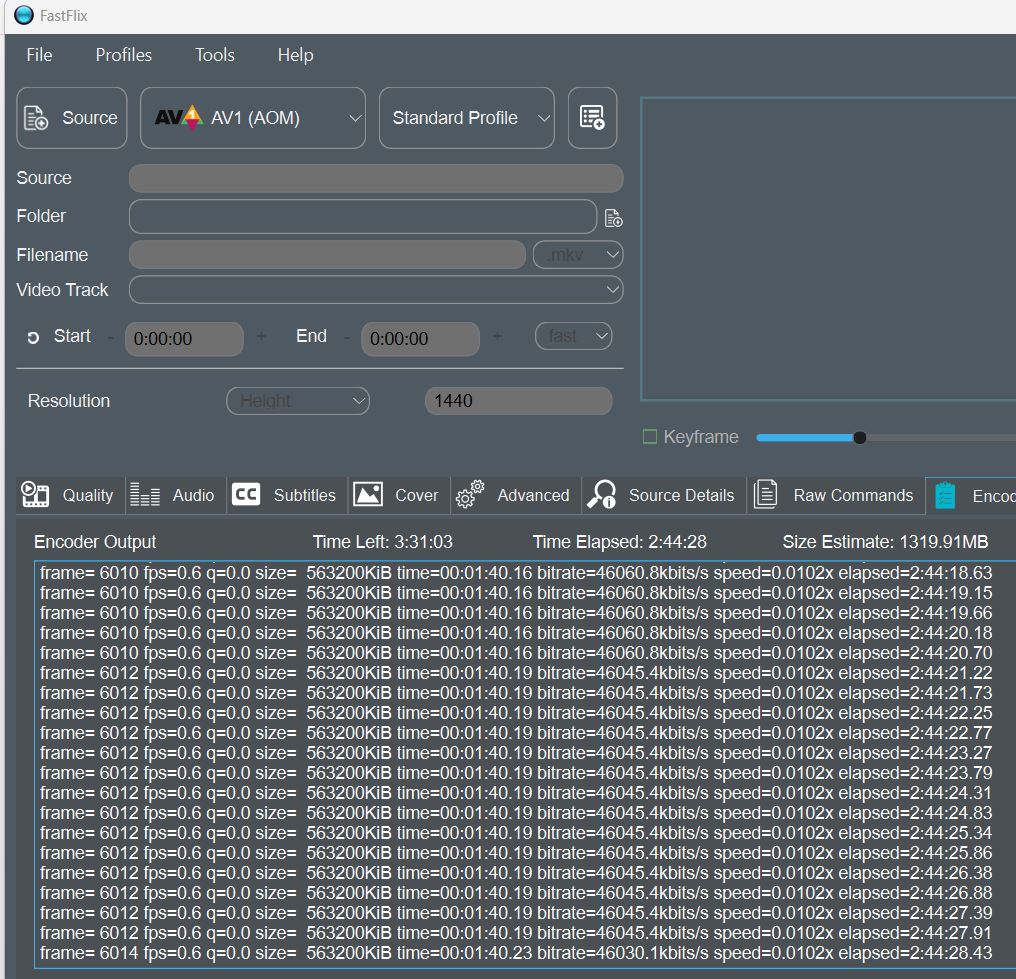This screenshot has width=1016, height=979.
Task: Expand the Video Track dropdown
Action: coord(376,290)
